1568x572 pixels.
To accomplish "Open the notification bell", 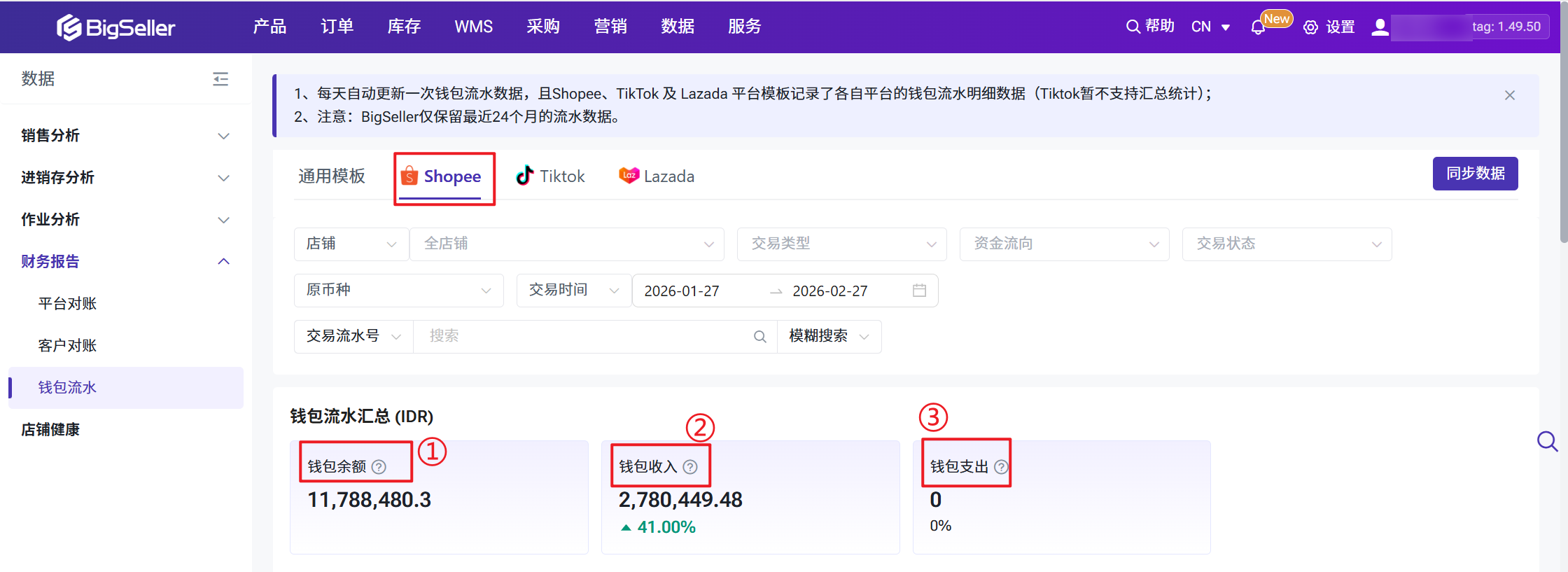I will [x=1258, y=27].
